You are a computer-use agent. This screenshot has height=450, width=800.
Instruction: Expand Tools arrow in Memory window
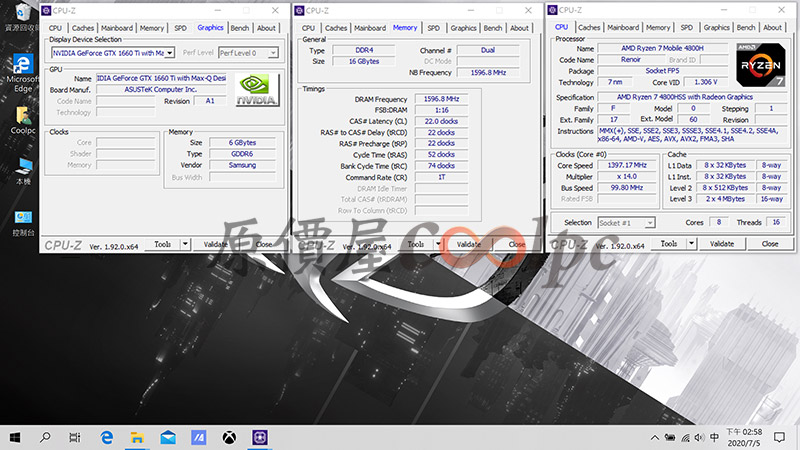pos(439,244)
